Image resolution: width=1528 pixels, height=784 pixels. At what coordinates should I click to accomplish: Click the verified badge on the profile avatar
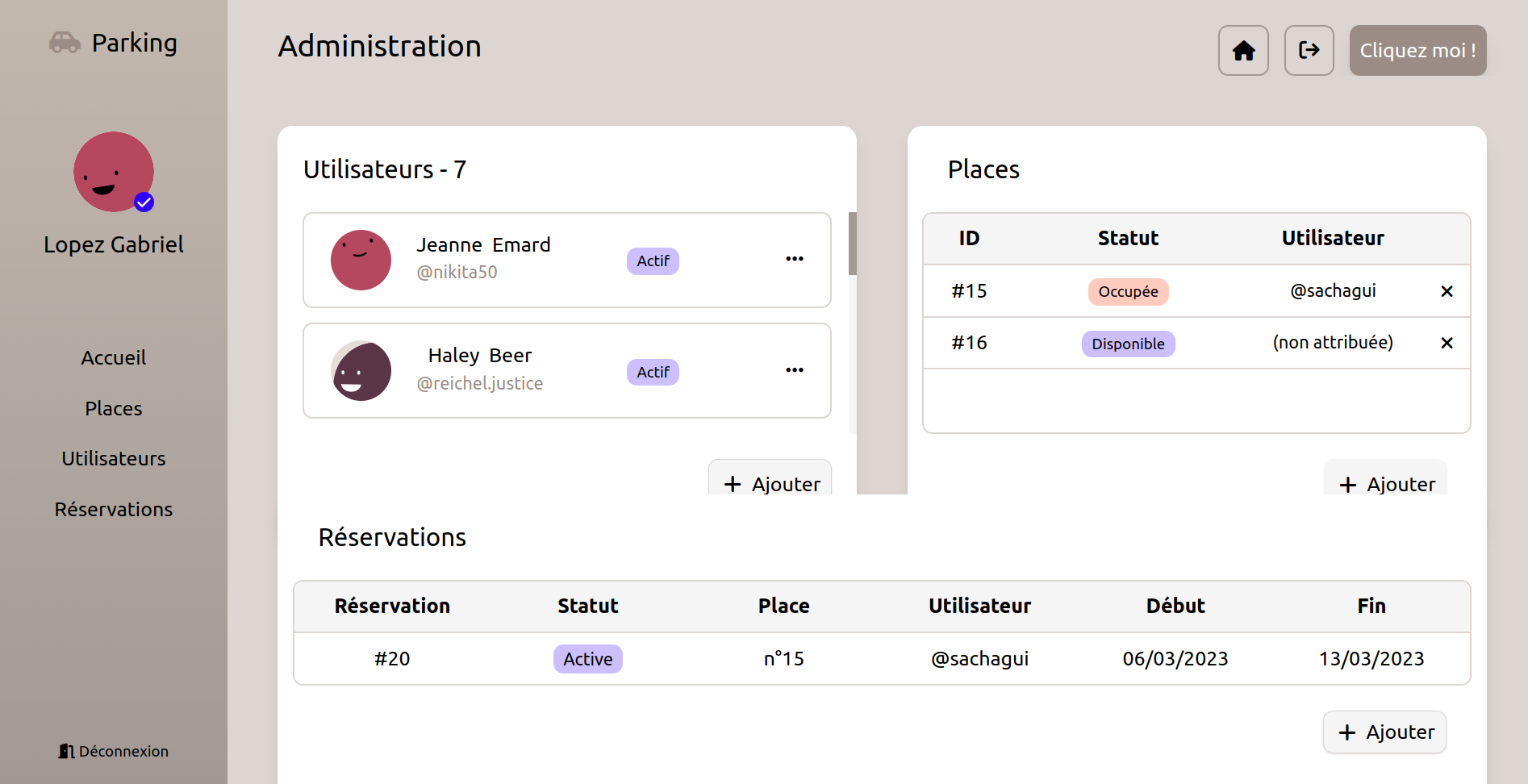point(144,202)
